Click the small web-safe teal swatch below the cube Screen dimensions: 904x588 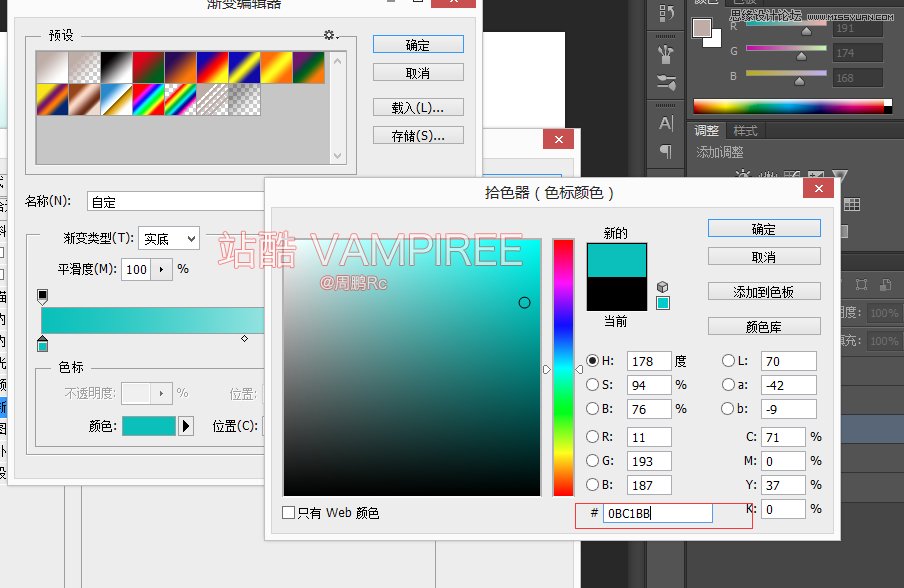(x=663, y=303)
